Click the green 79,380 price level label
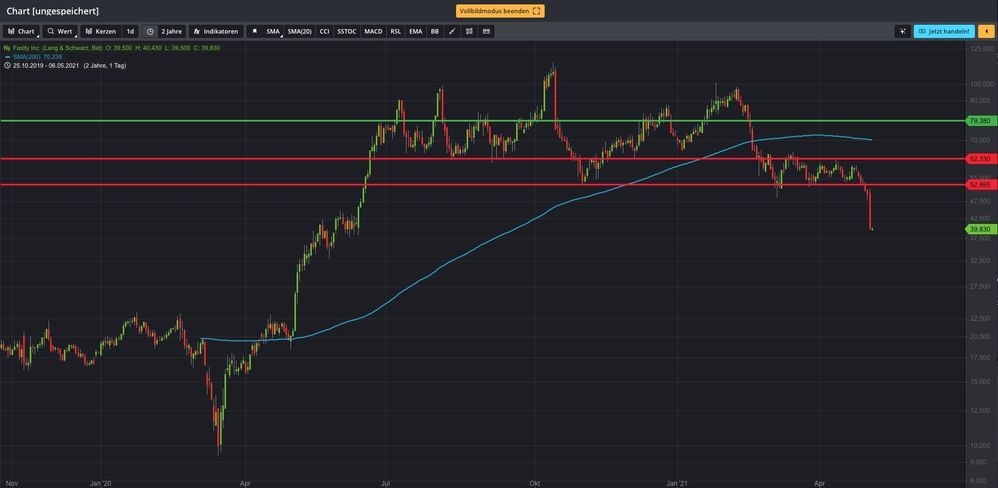Viewport: 998px width, 488px height. pos(979,120)
